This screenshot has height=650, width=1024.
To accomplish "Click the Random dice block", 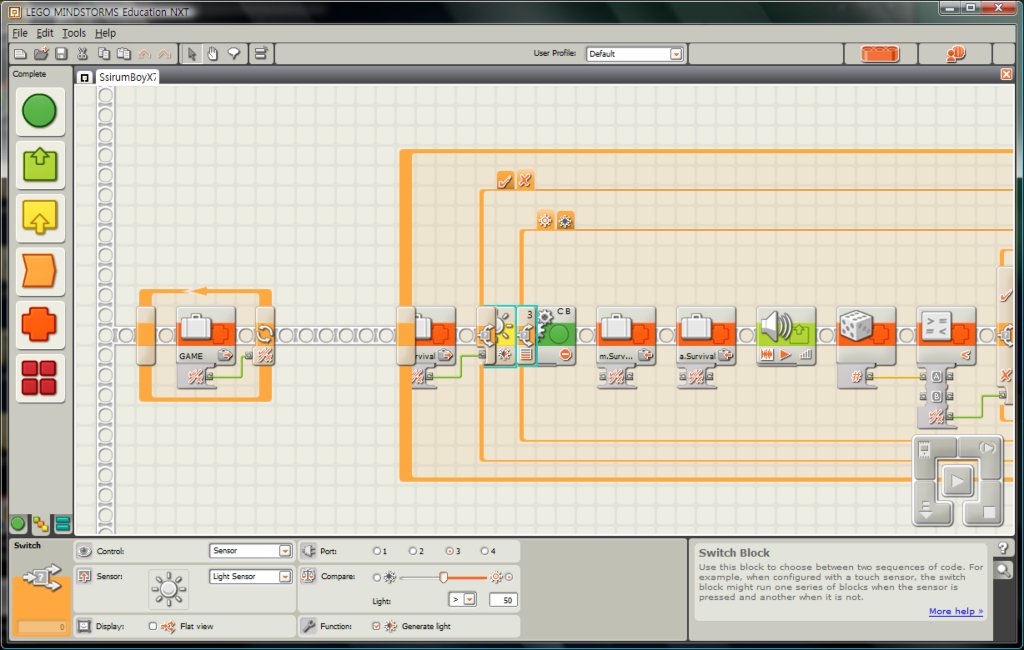I will pyautogui.click(x=866, y=335).
